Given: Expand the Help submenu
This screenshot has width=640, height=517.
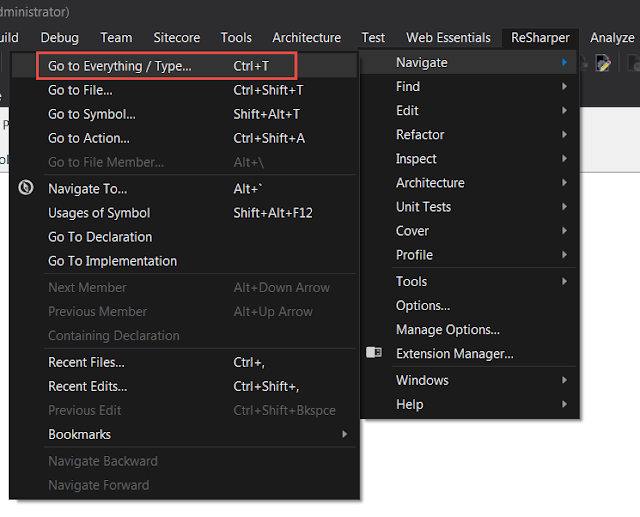Looking at the screenshot, I should (469, 404).
